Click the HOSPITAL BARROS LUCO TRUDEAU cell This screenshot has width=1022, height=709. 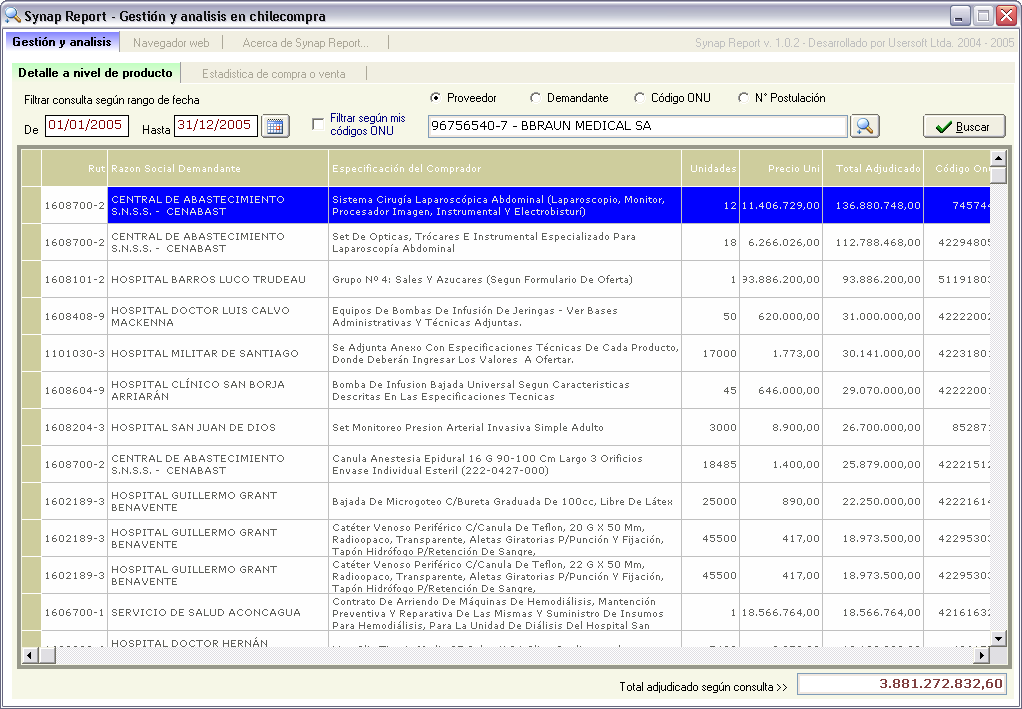(x=218, y=280)
